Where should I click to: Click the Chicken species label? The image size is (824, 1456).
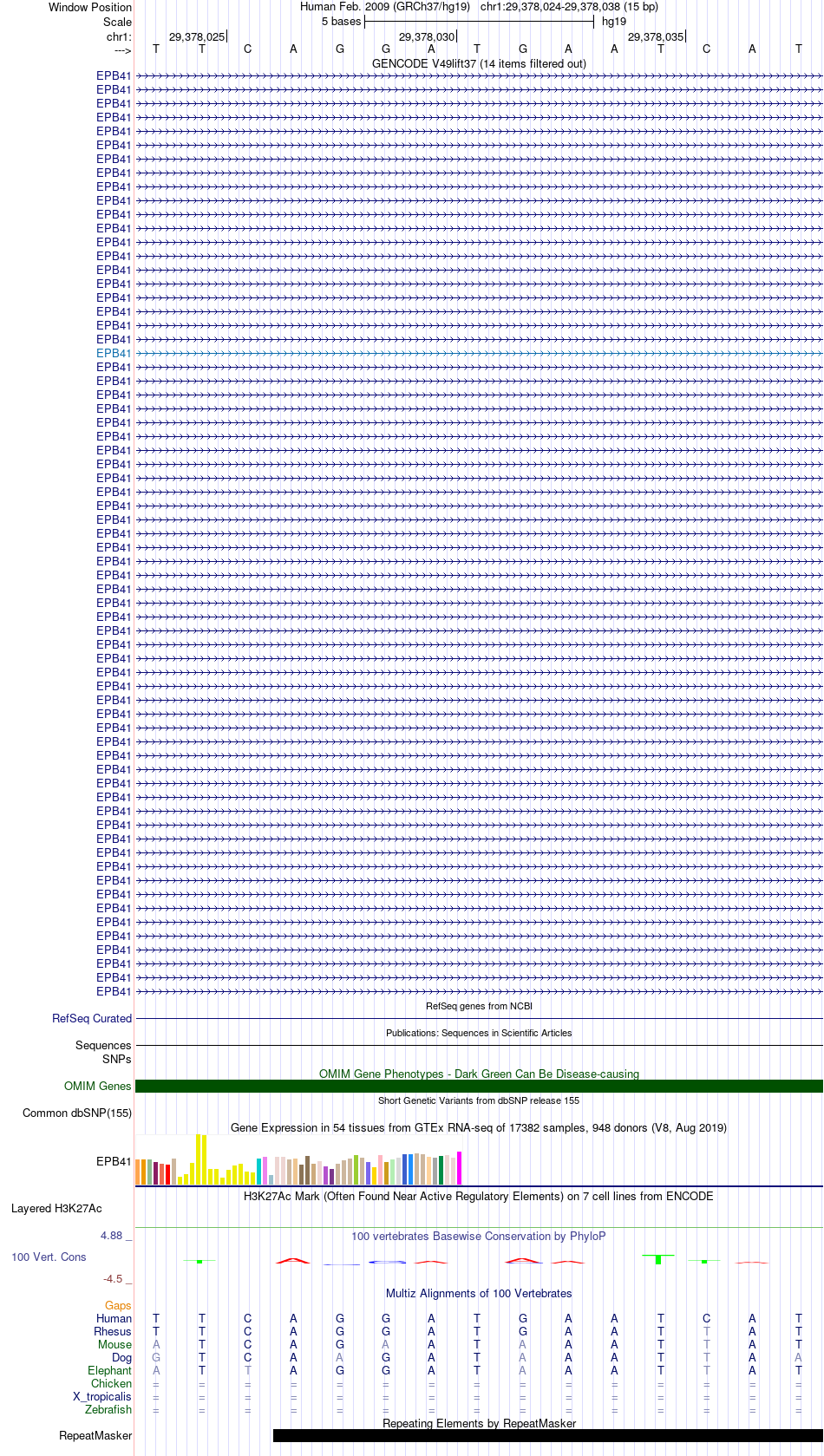[111, 1383]
